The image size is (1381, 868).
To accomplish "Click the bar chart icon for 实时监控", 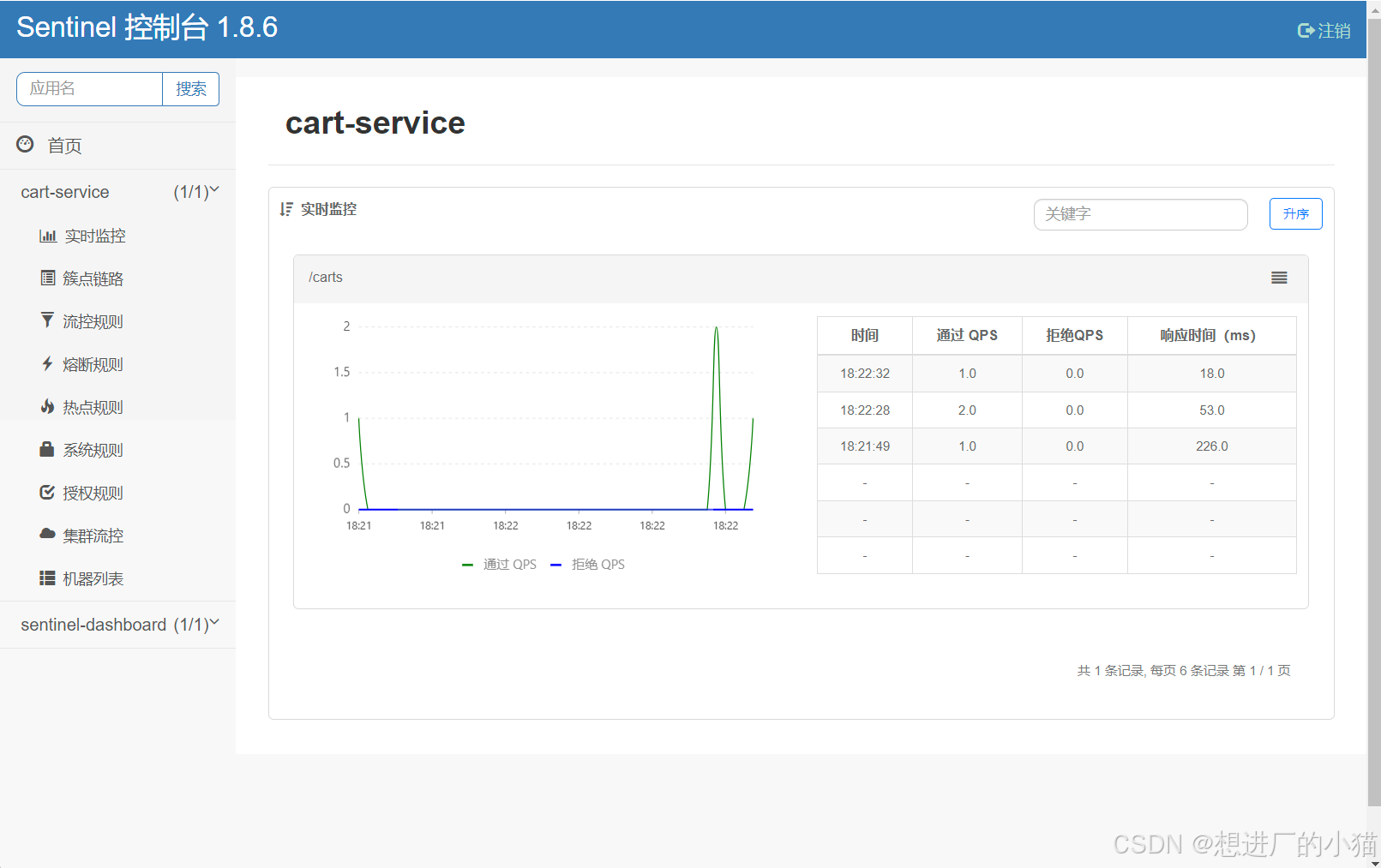I will pyautogui.click(x=48, y=236).
